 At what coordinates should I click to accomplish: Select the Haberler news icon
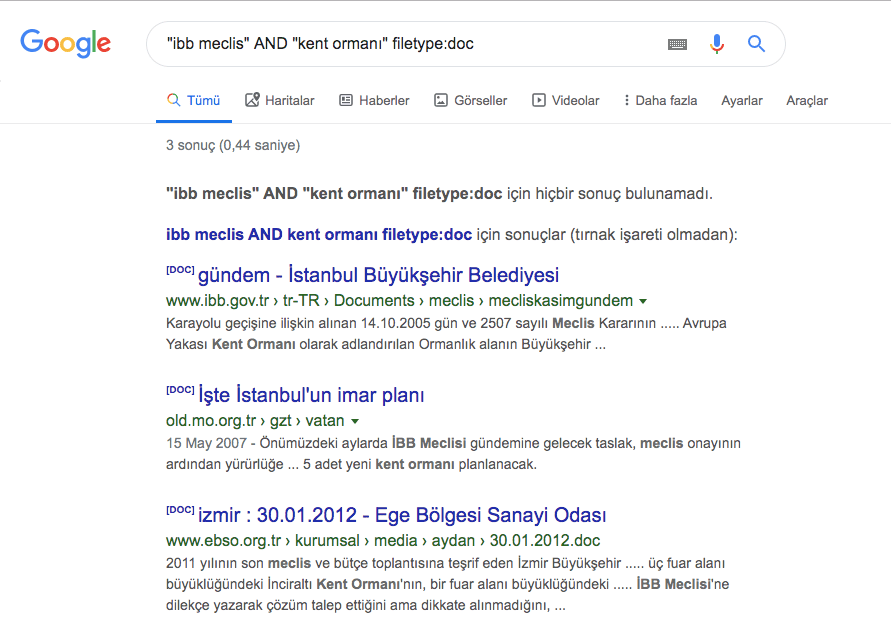(x=345, y=101)
